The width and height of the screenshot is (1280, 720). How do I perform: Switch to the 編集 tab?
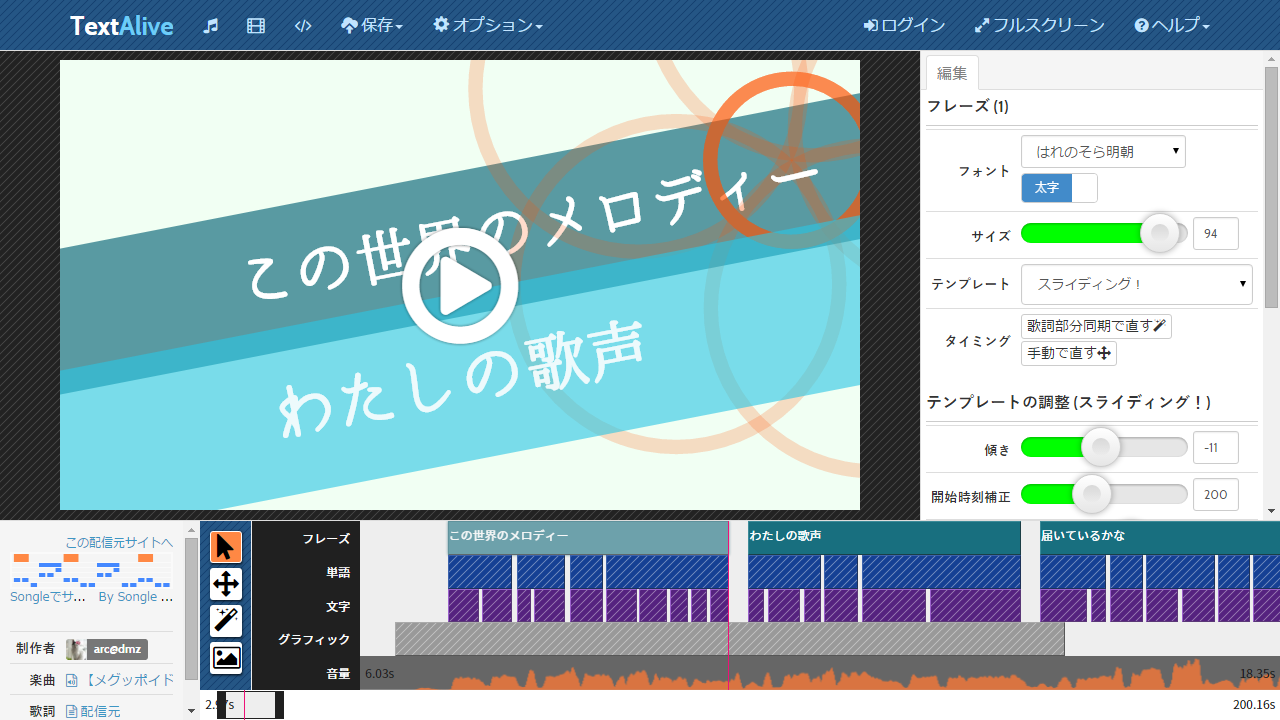pyautogui.click(x=952, y=72)
